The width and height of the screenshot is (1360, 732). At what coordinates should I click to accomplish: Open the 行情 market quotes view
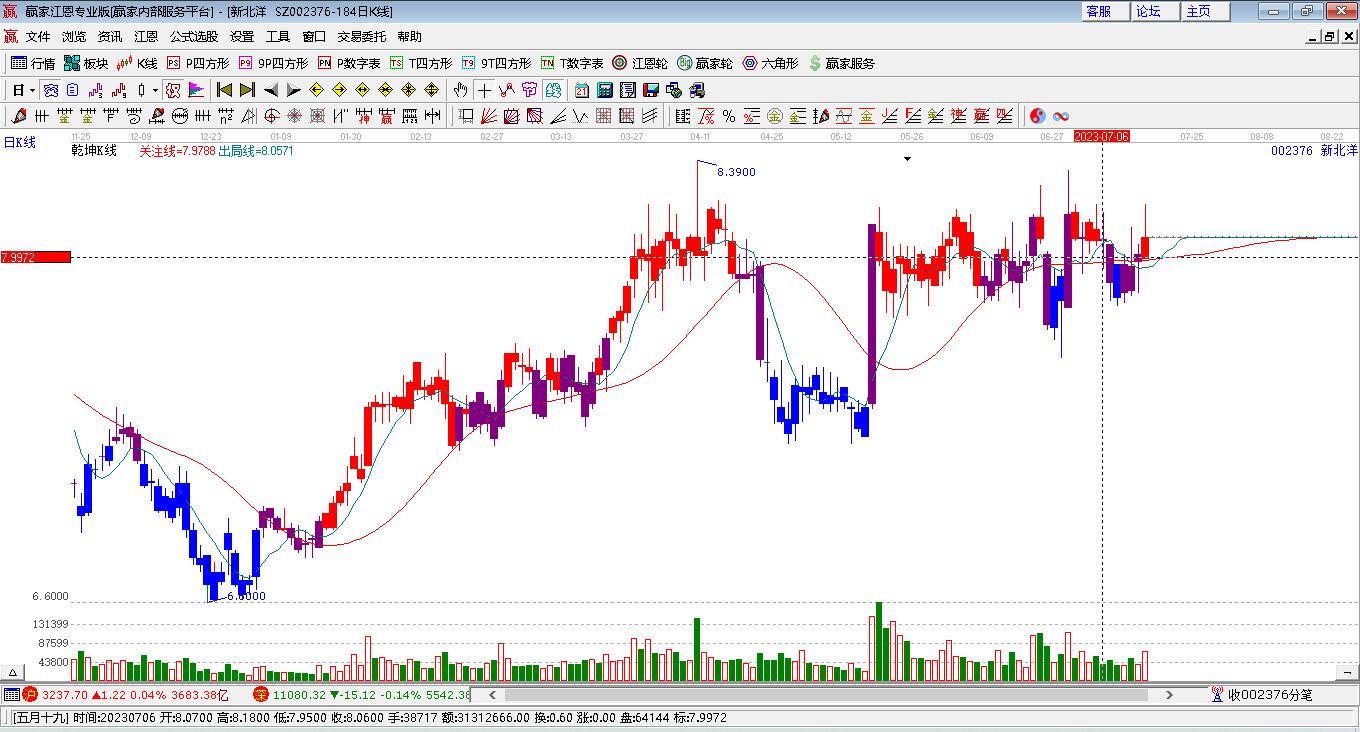33,63
